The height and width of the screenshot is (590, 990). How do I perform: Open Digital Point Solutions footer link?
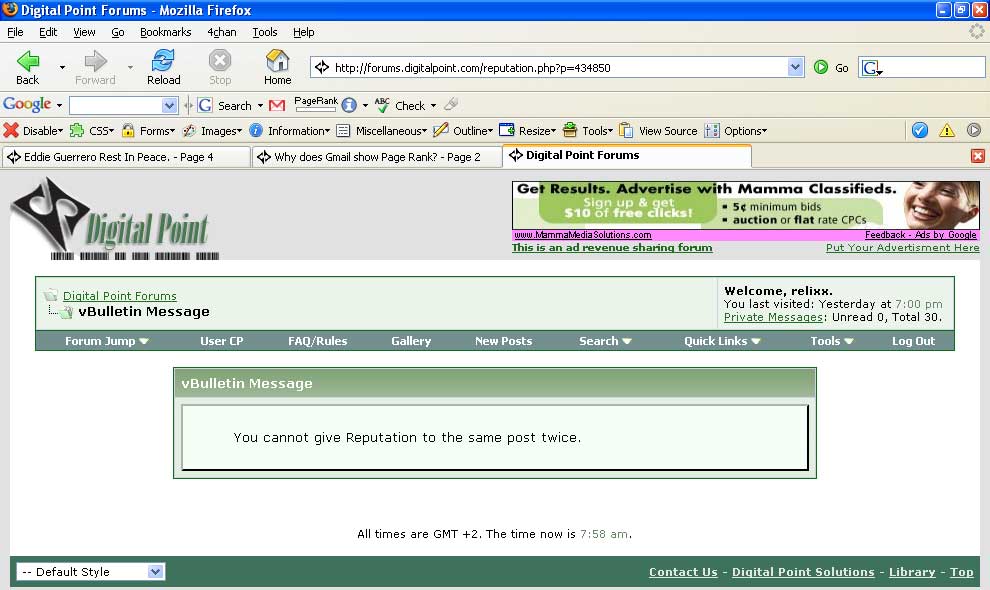tap(803, 572)
